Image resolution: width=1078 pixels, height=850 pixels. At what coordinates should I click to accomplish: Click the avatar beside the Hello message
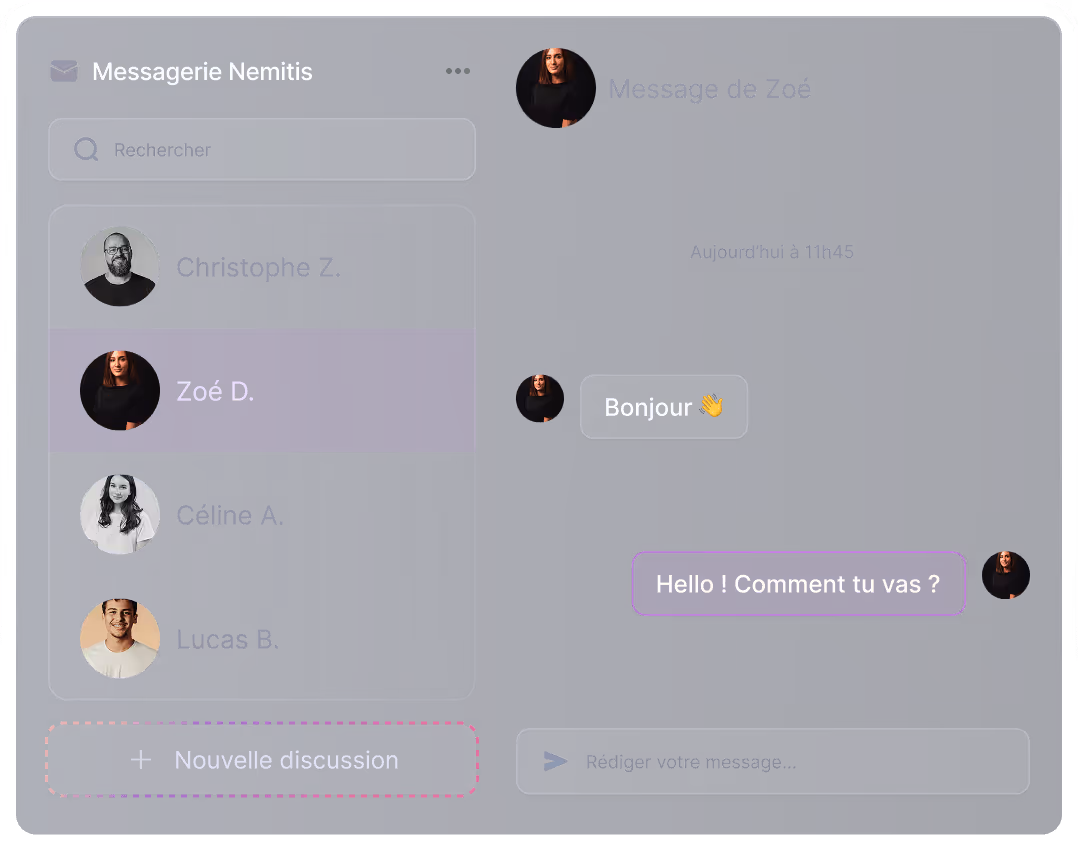[x=1006, y=575]
